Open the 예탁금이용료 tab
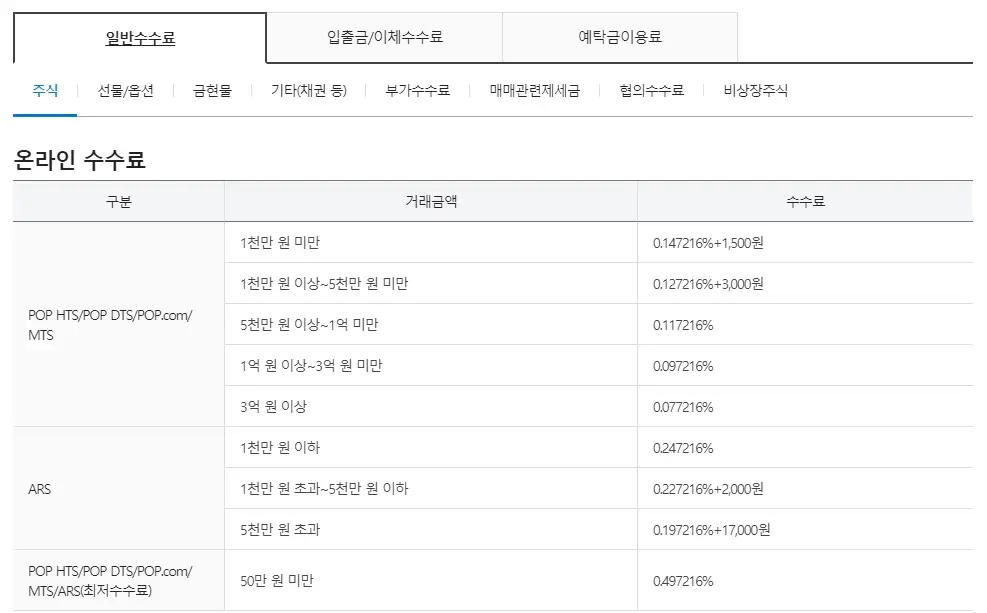This screenshot has height=613, width=987. (621, 36)
